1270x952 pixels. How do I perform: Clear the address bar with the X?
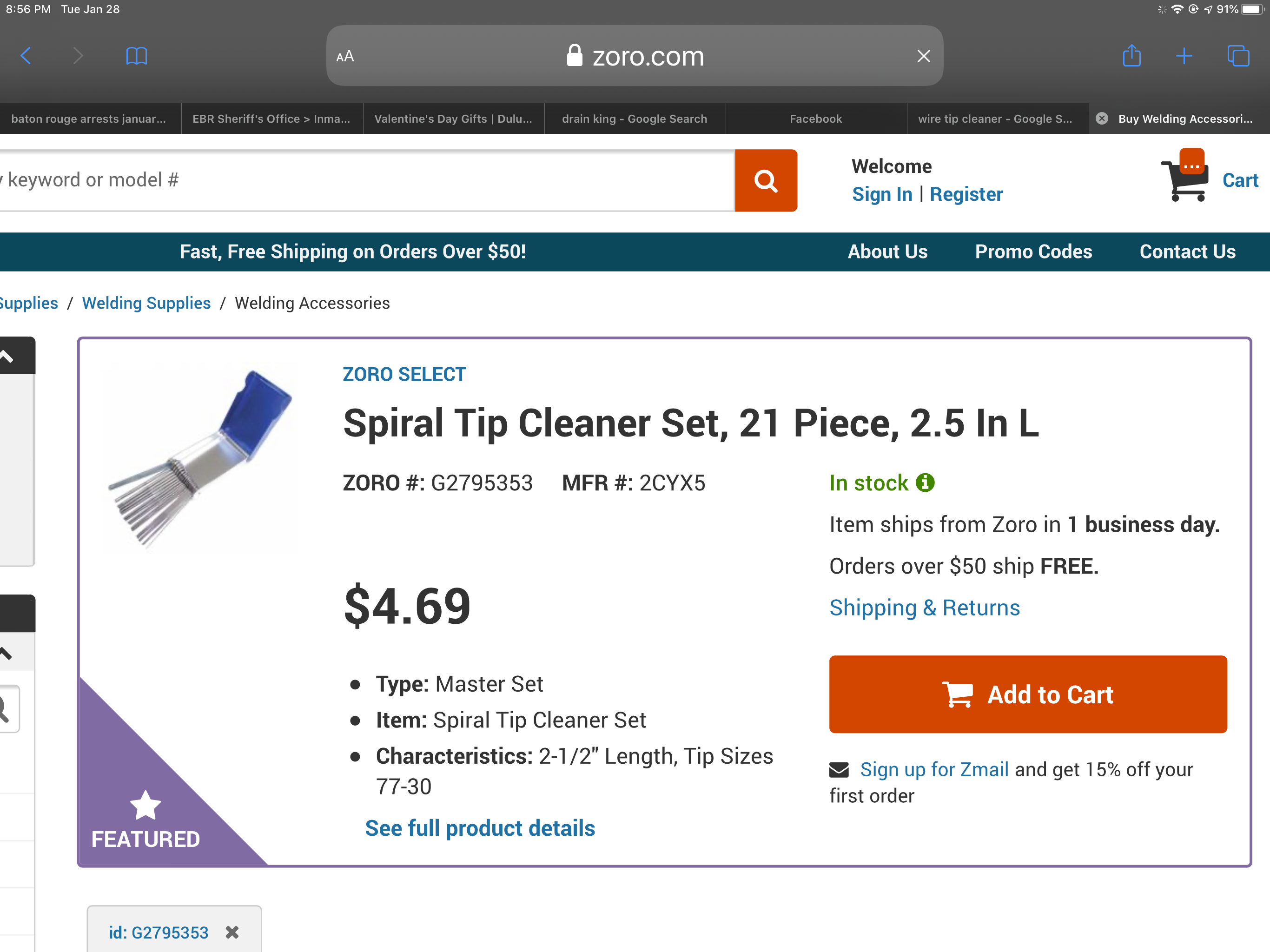[x=923, y=56]
